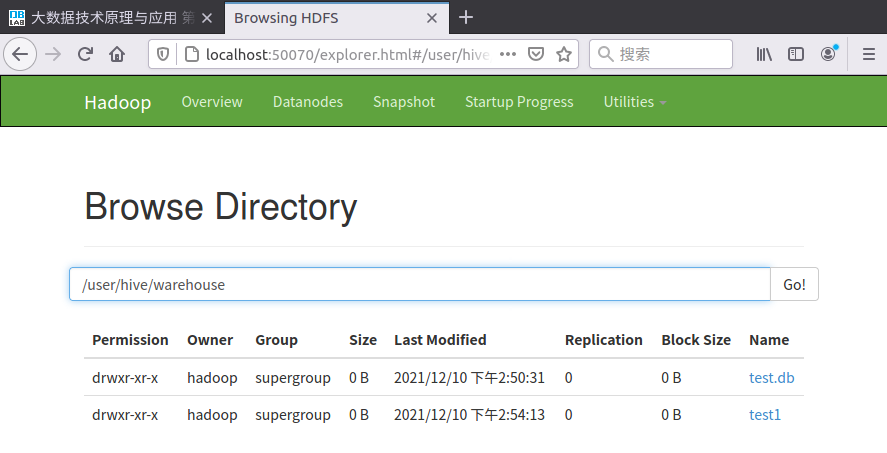The height and width of the screenshot is (453, 887).
Task: Click the browser back arrow button
Action: point(20,54)
